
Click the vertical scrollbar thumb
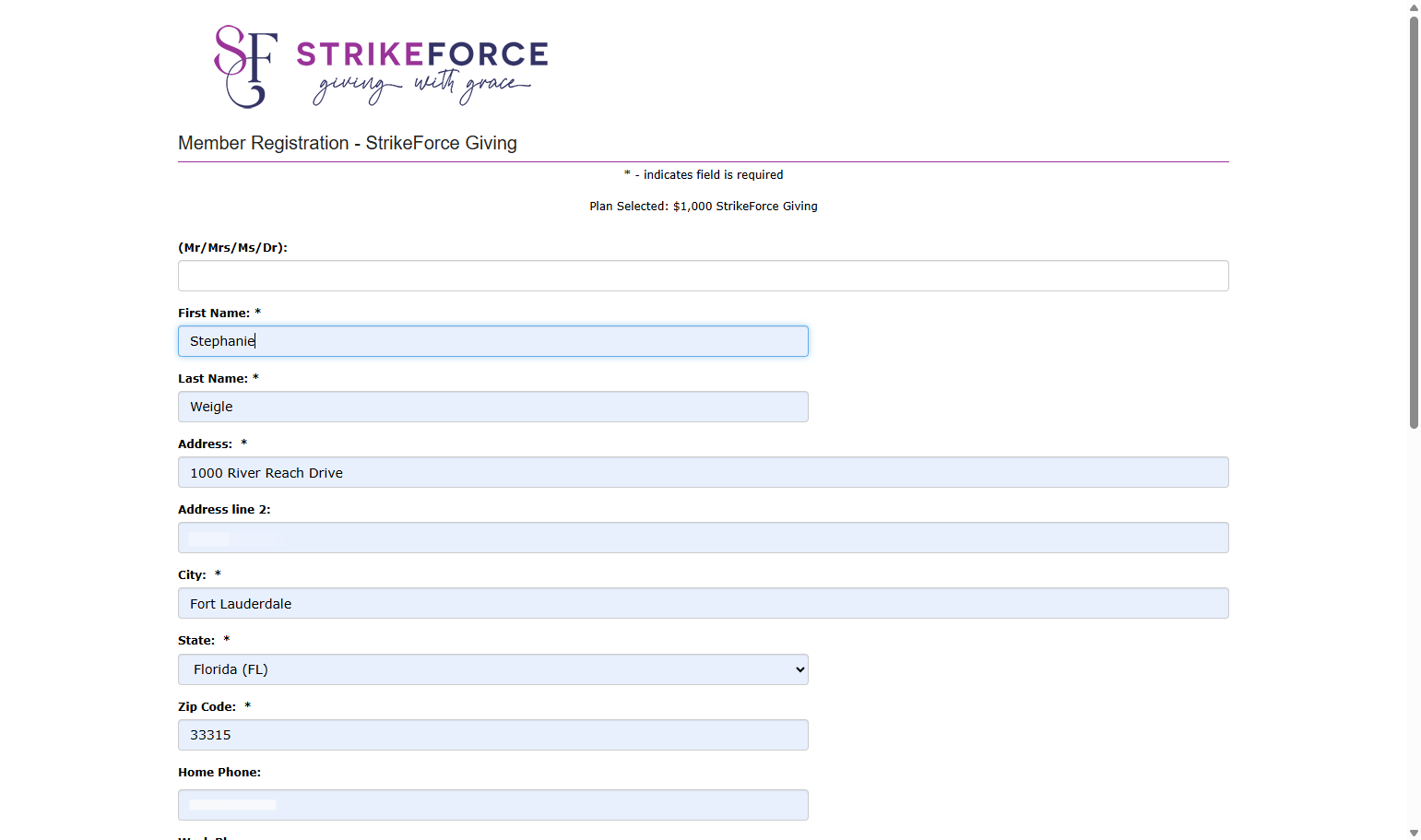point(1414,222)
